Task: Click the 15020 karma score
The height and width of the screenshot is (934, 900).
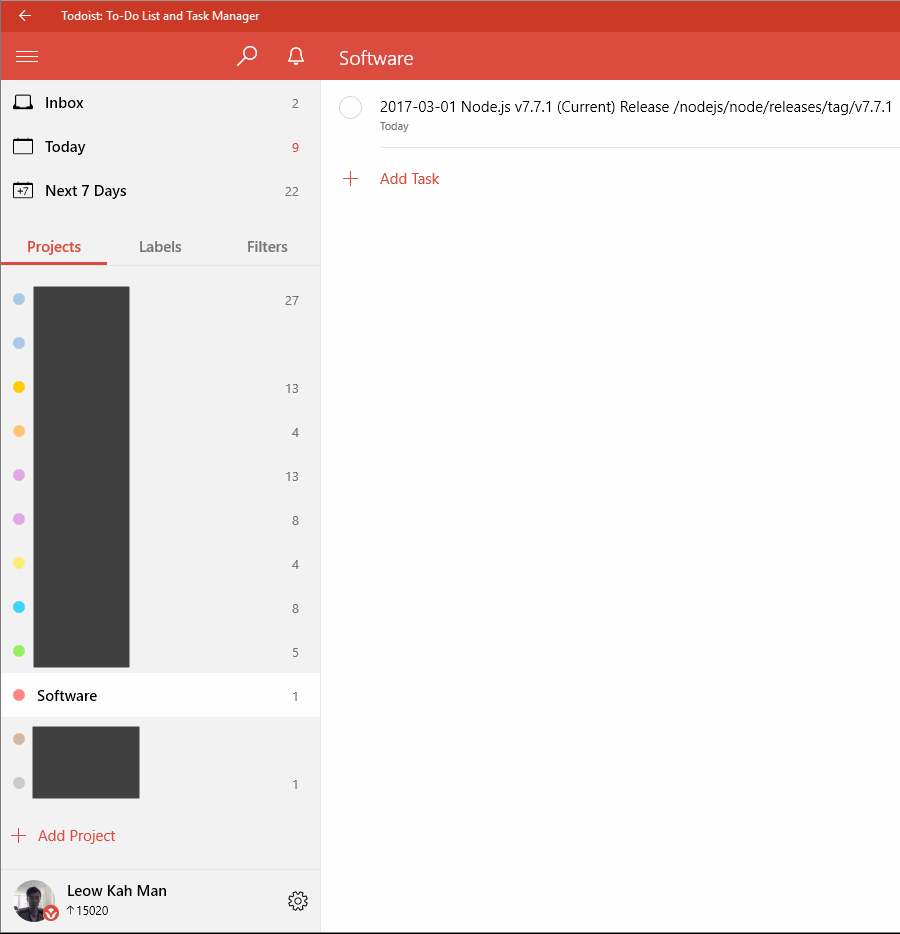Action: pos(88,910)
